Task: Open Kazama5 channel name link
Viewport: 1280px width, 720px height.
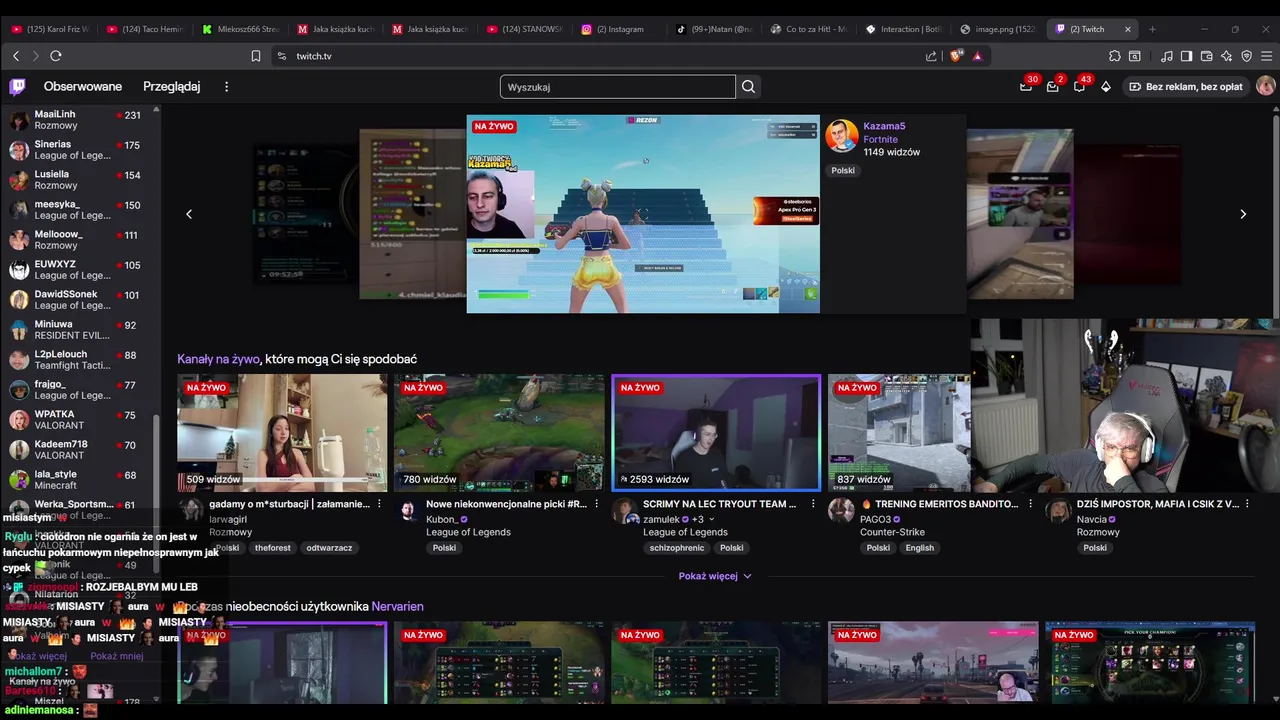Action: coord(884,126)
